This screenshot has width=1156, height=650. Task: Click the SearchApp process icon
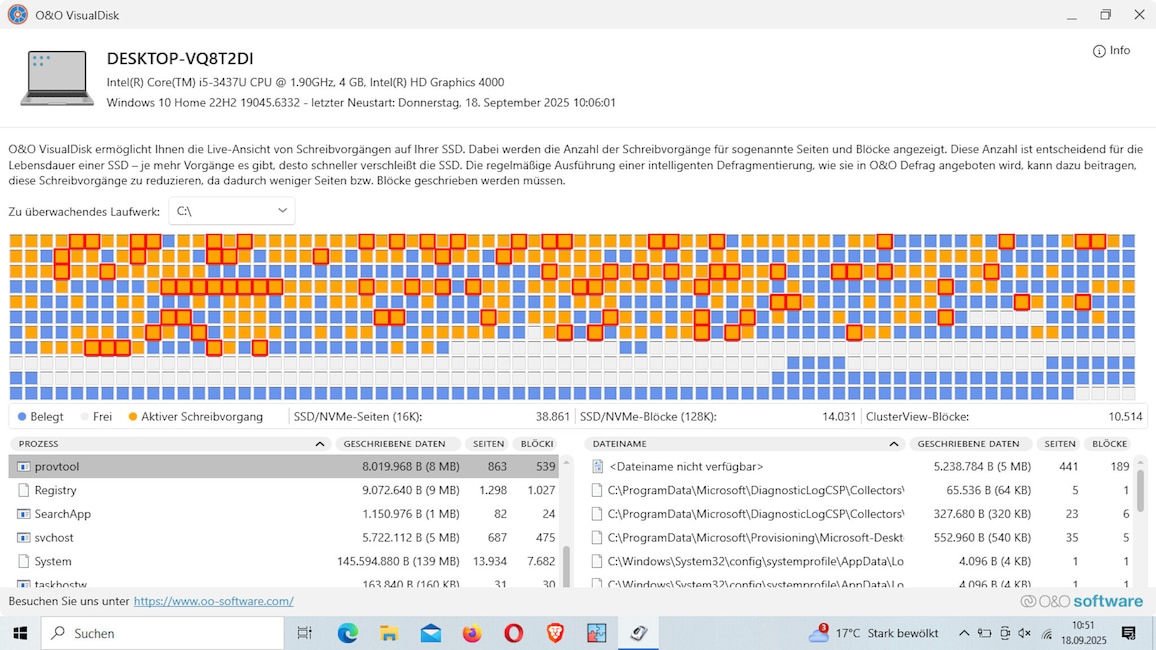[x=24, y=514]
